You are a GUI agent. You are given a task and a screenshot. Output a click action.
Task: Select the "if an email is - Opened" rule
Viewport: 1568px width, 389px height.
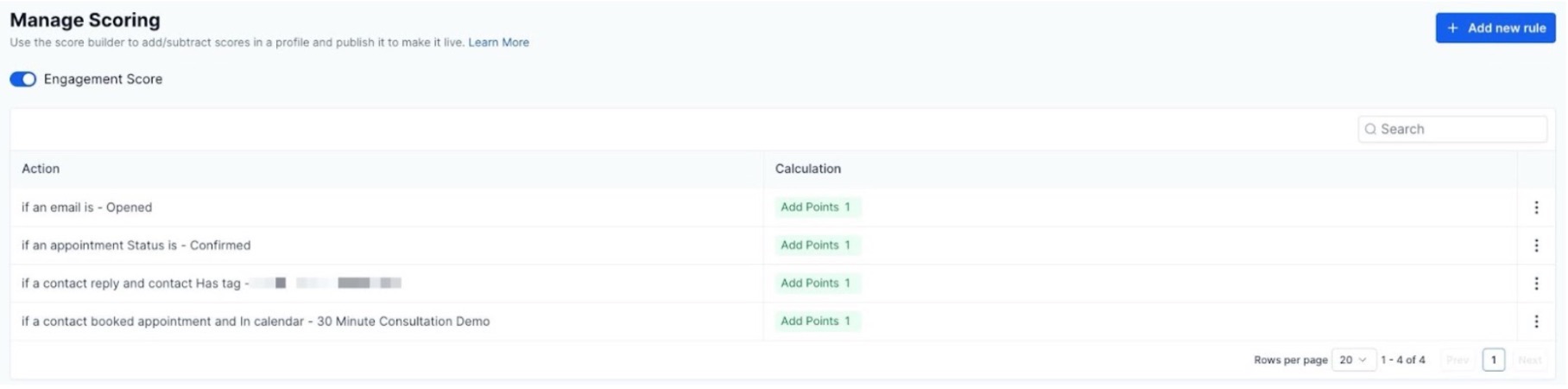click(86, 207)
